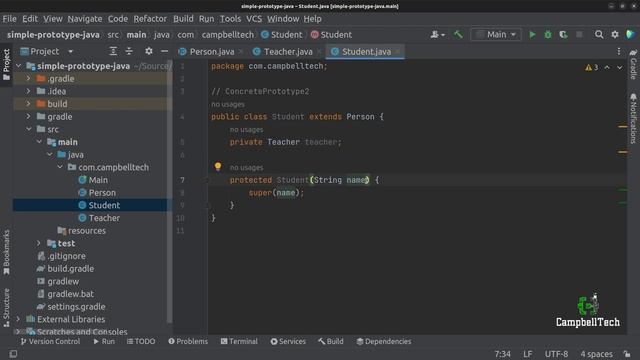Collapse all in Project panel toolbar

(x=129, y=51)
